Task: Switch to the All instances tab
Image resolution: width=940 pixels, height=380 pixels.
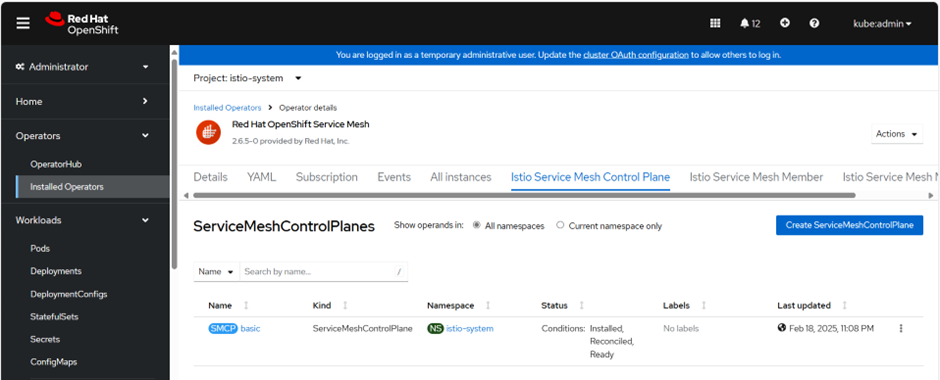Action: point(460,177)
